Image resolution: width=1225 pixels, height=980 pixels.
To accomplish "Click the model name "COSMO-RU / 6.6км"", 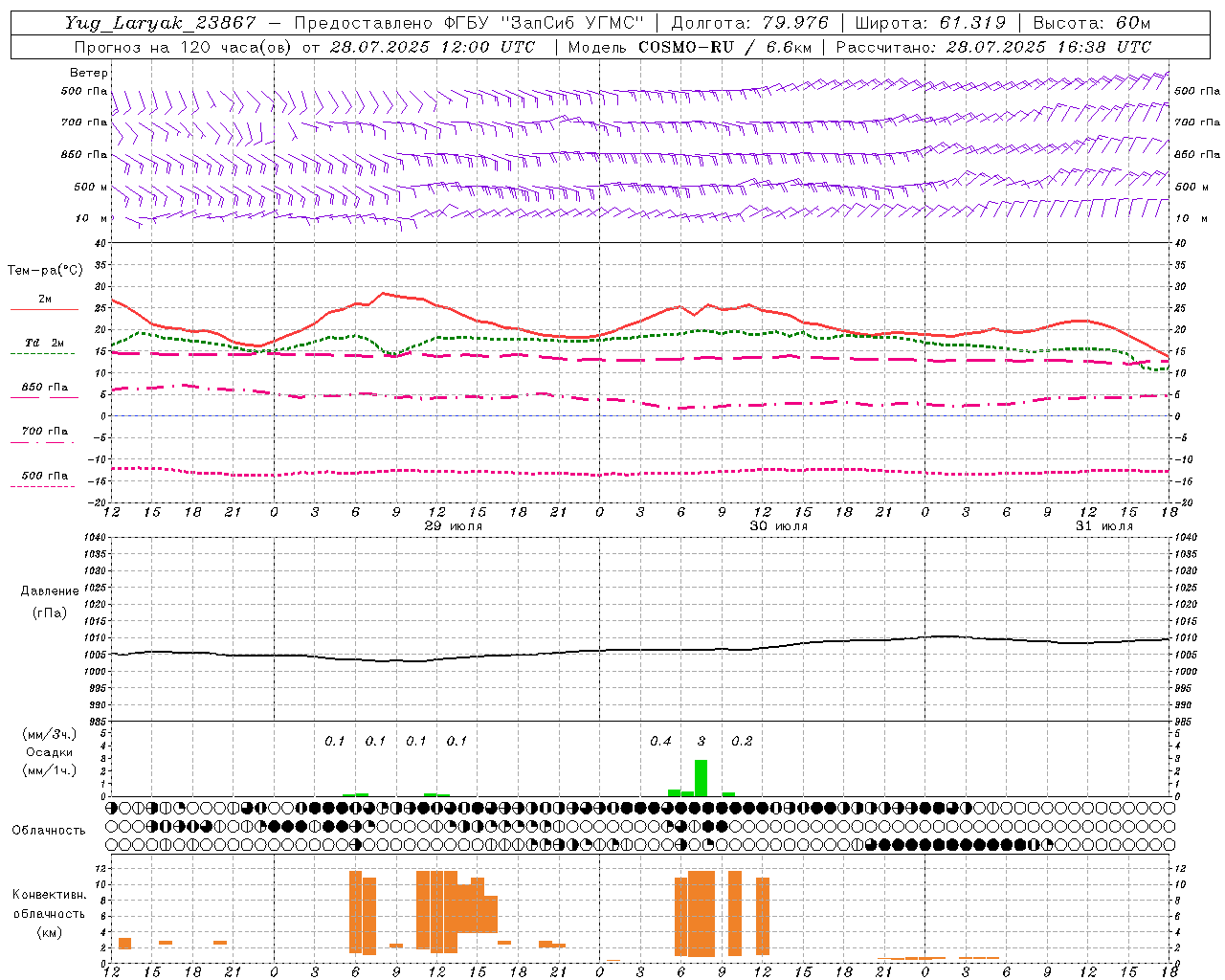I will pos(724,47).
